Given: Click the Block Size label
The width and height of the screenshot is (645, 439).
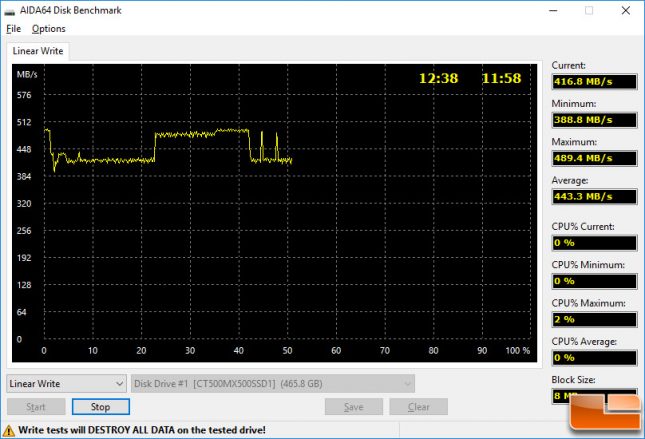Looking at the screenshot, I should 573,380.
